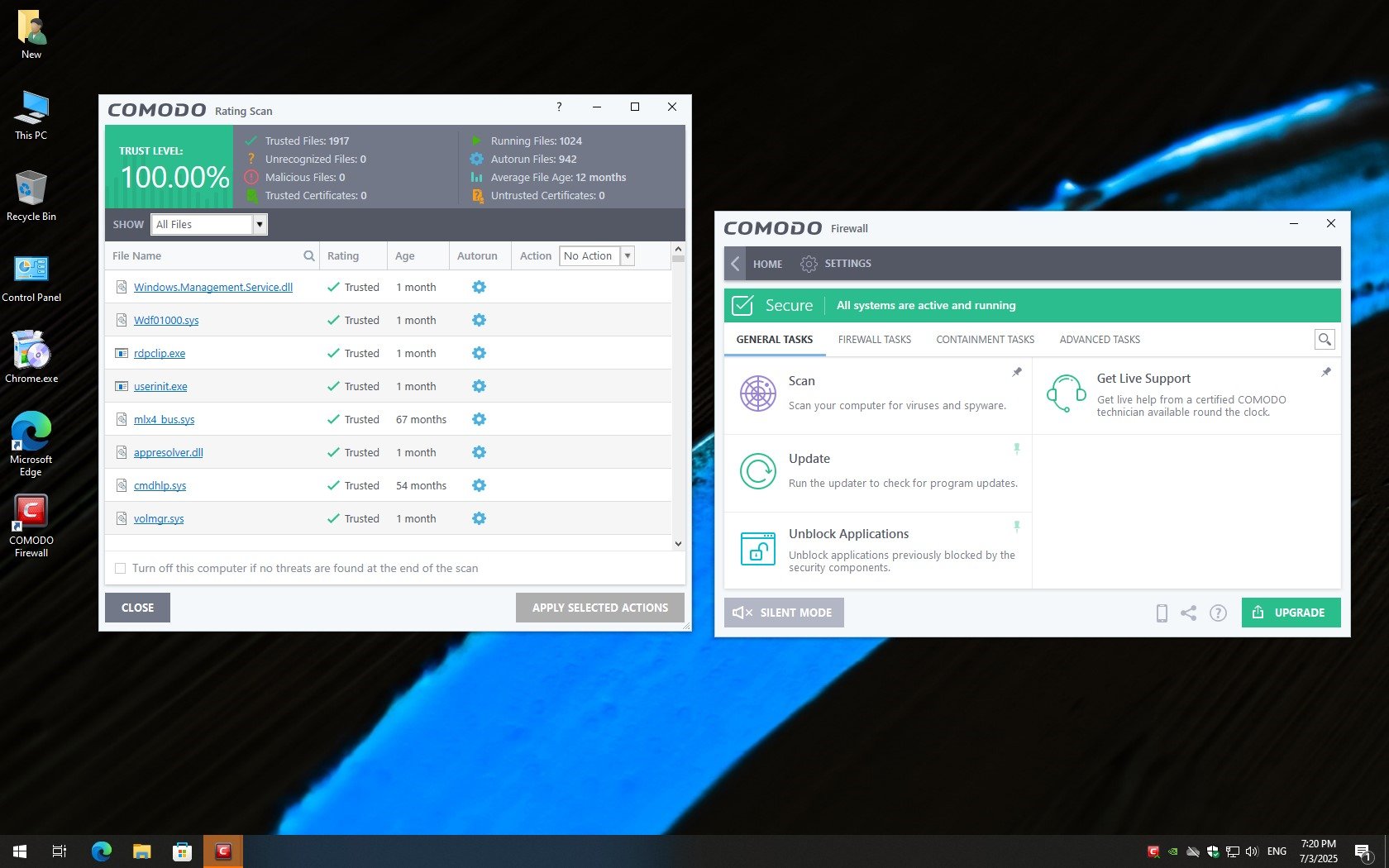Screen dimensions: 1389x868
Task: Switch to the Containment Tasks tab
Action: [x=986, y=340]
